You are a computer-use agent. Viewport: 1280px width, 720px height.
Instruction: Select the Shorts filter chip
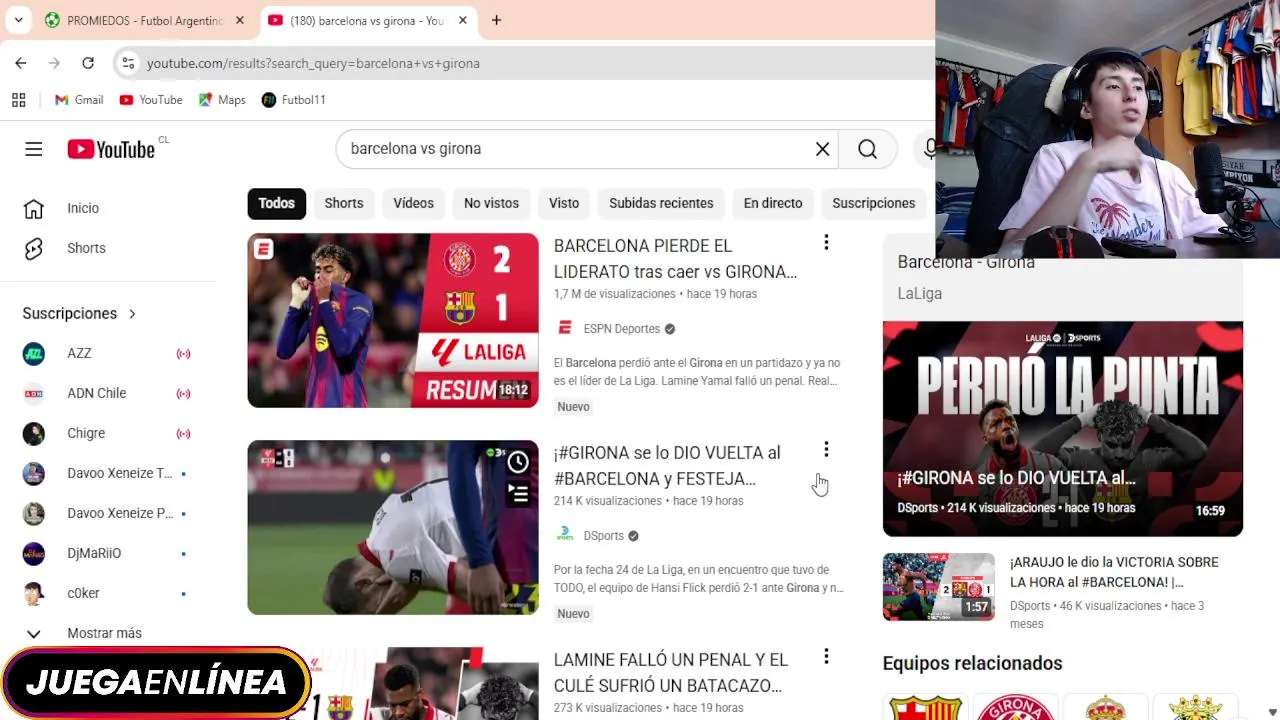pyautogui.click(x=344, y=203)
